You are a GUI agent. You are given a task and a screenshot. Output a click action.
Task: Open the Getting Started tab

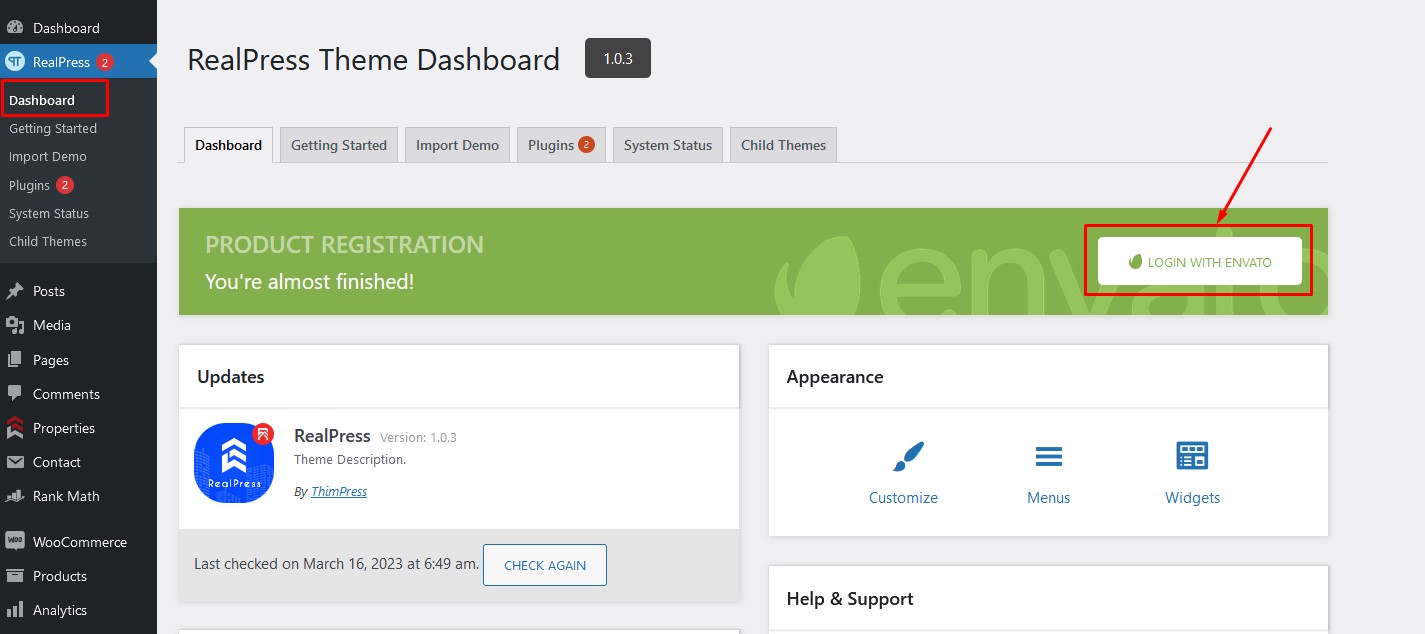pyautogui.click(x=339, y=145)
